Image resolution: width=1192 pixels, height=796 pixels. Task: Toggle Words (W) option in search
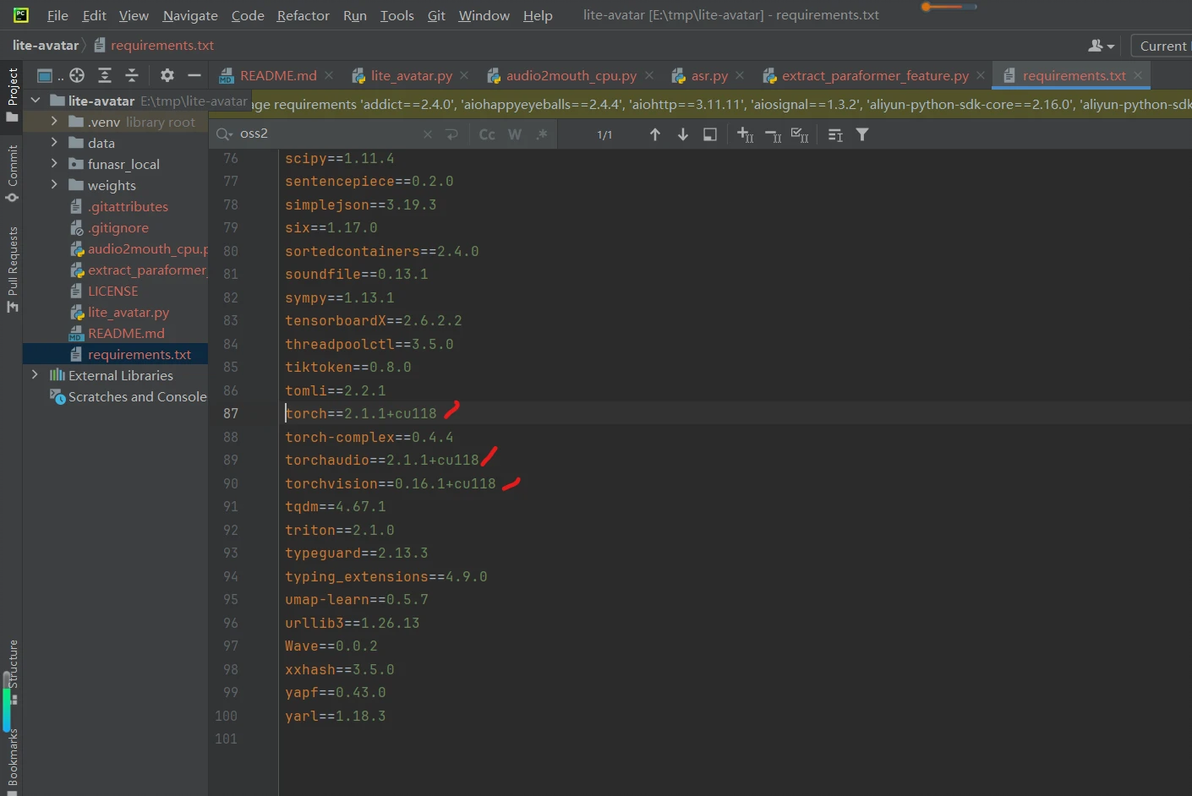[x=514, y=134]
